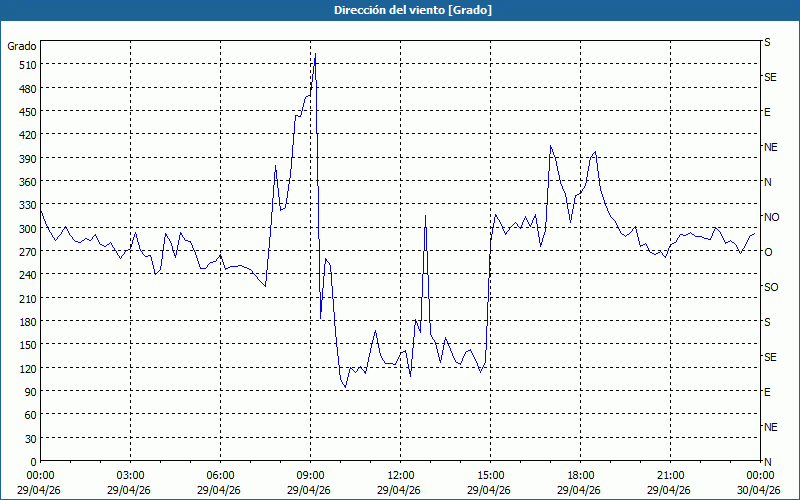Select the 18:00 time label
This screenshot has height=500, width=800.
(580, 475)
